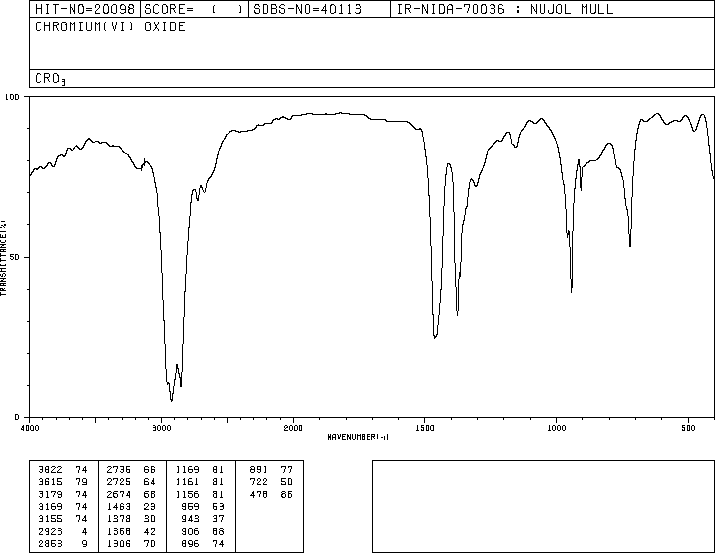
Task: Click the sharp spectrum dip near 722 wavenumber
Action: tap(630, 245)
